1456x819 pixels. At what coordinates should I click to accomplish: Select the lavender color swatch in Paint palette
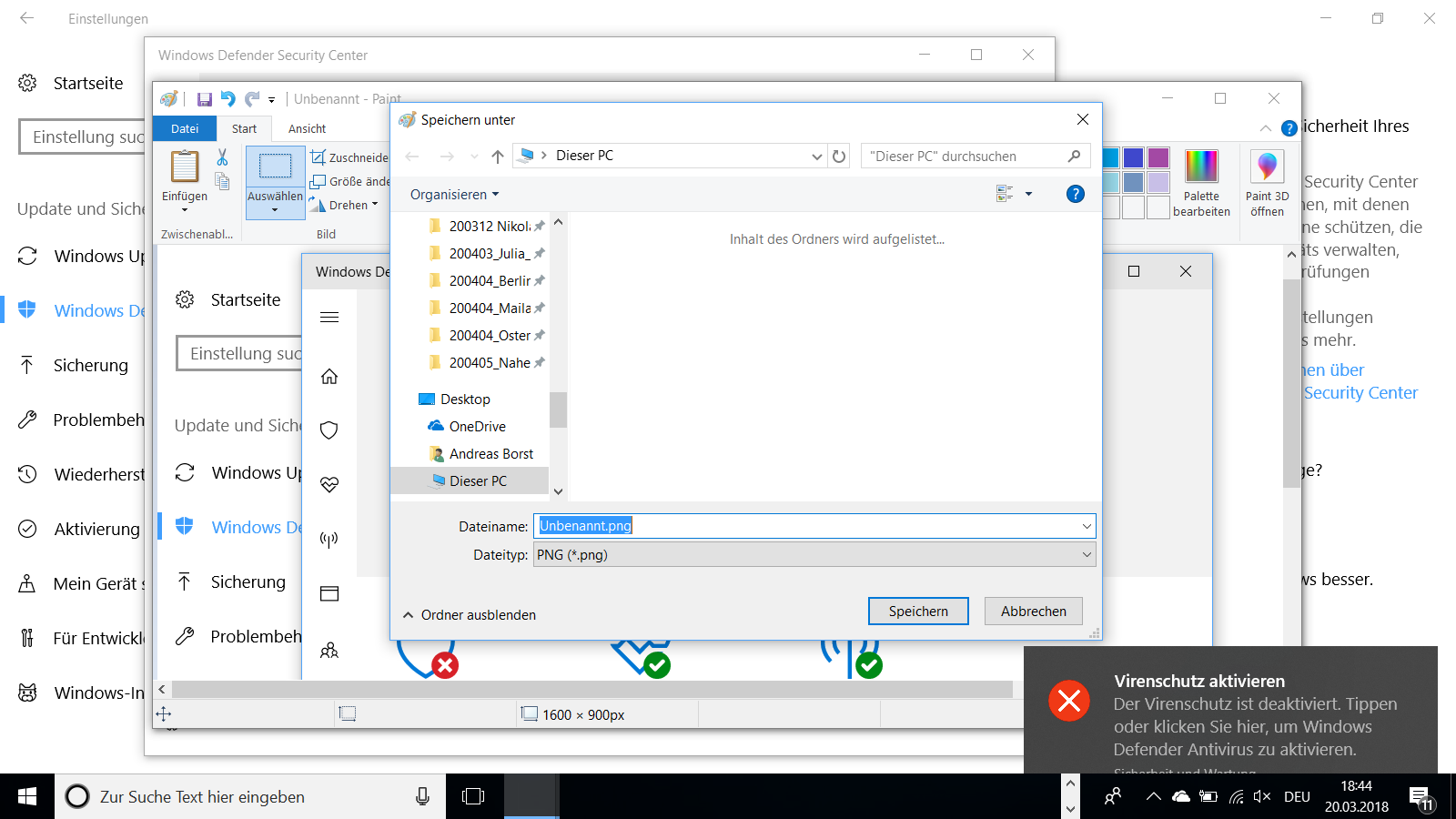[1158, 182]
